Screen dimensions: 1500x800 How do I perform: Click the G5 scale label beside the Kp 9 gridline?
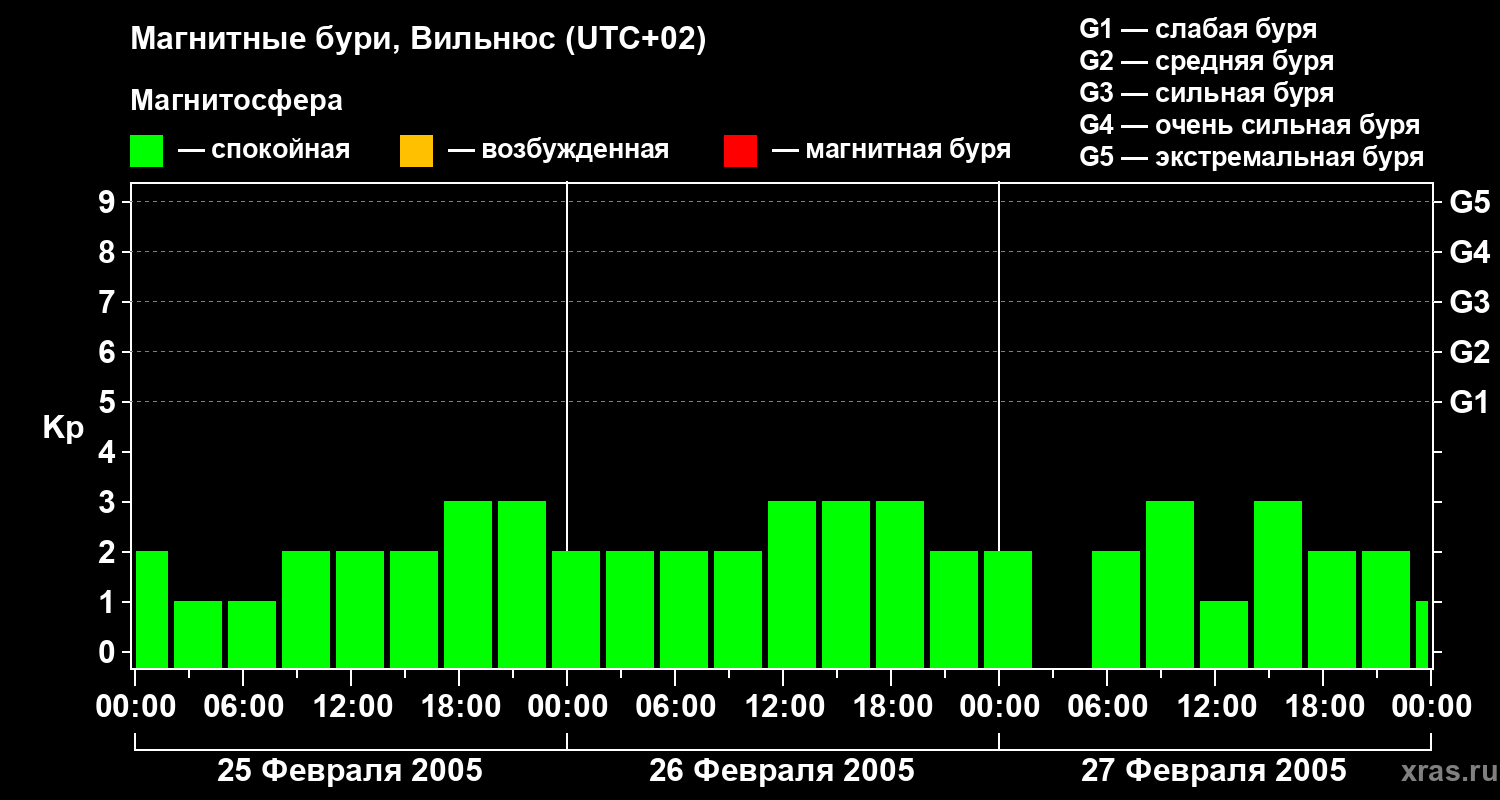coord(1469,202)
